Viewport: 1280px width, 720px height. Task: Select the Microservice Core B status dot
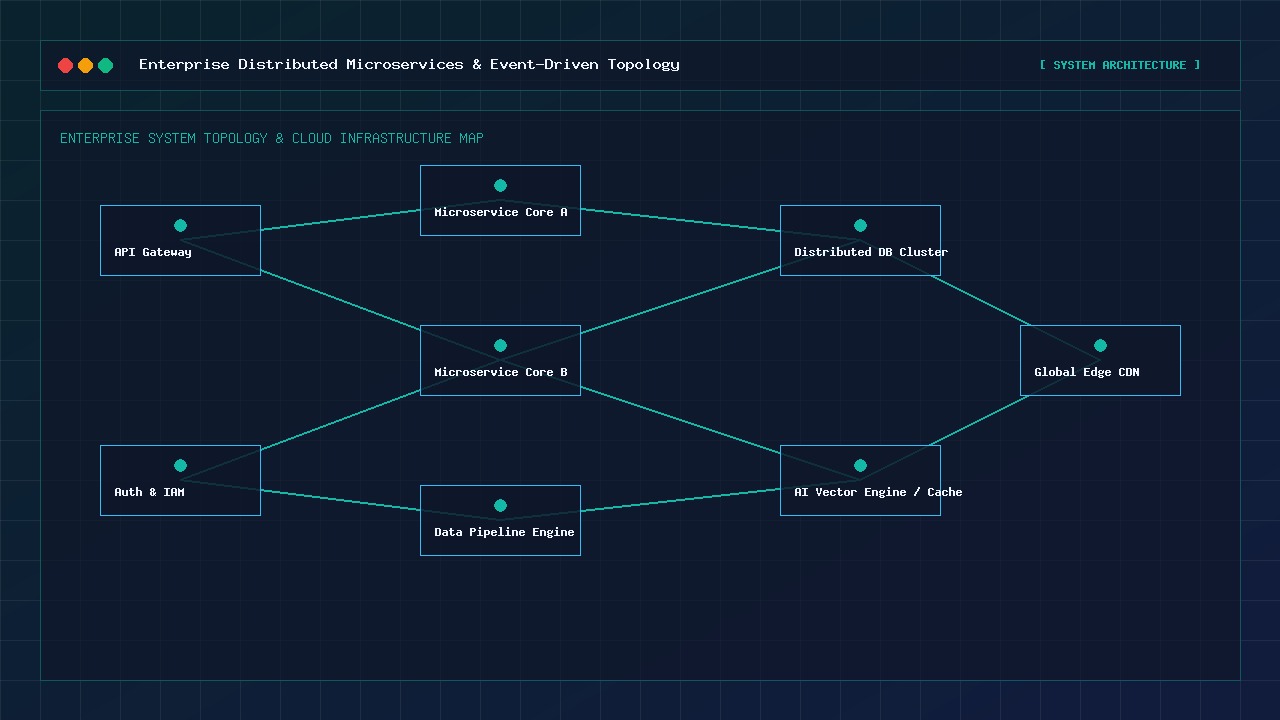500,345
